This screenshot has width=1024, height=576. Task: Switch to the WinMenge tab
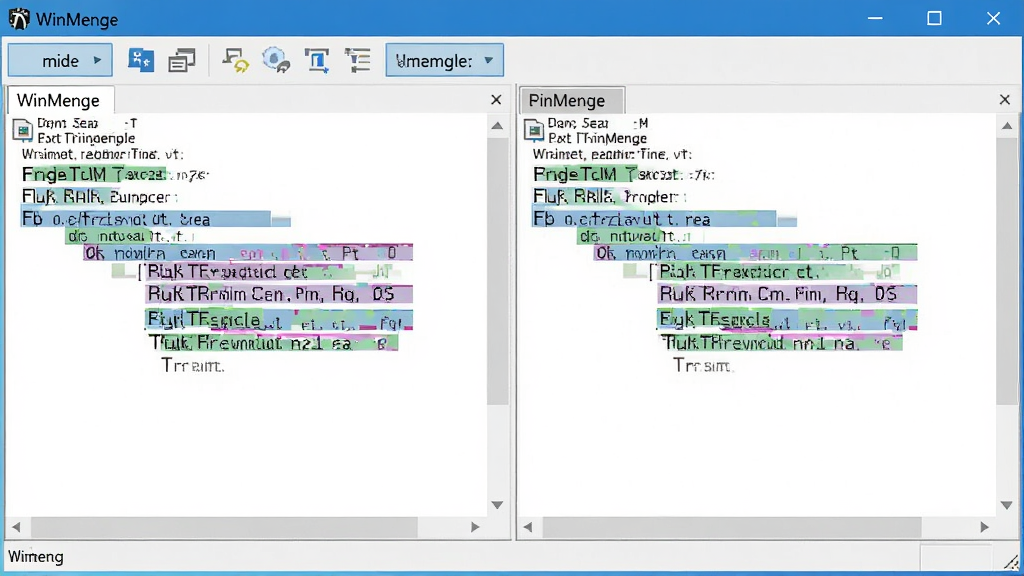pos(60,101)
